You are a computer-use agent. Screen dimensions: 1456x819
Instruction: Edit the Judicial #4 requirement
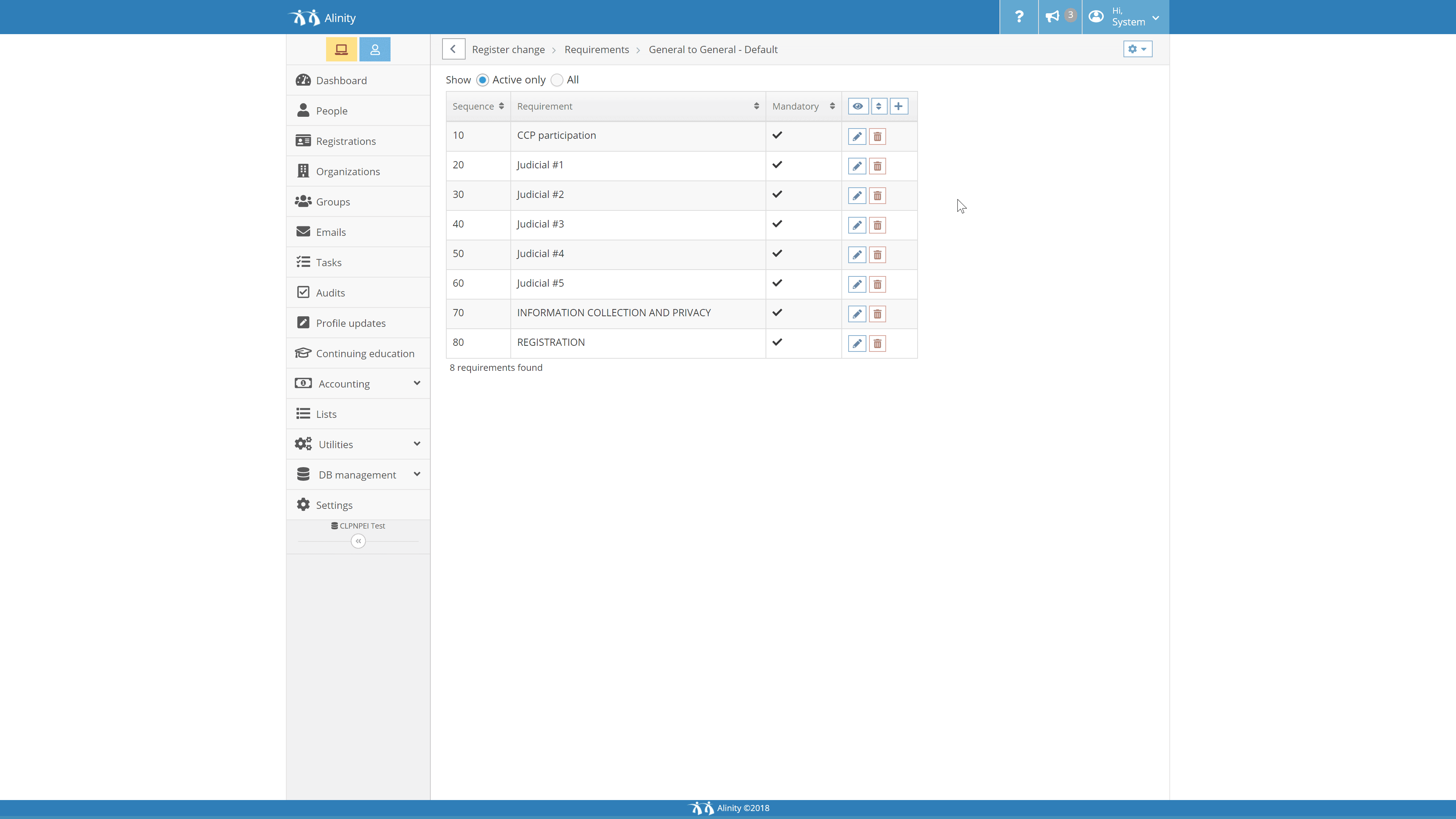coord(857,255)
